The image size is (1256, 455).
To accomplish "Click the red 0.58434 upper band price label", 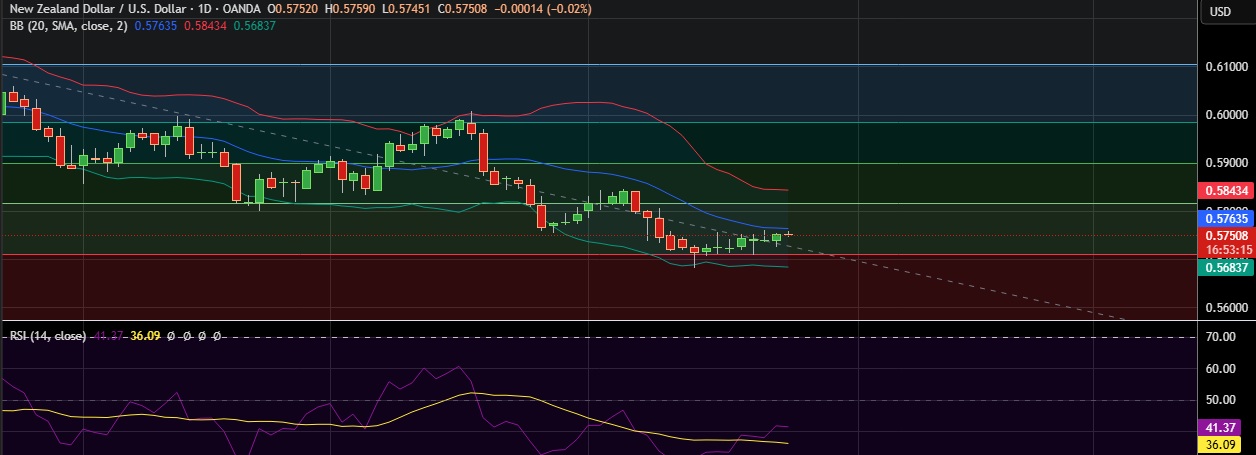I will (1224, 190).
